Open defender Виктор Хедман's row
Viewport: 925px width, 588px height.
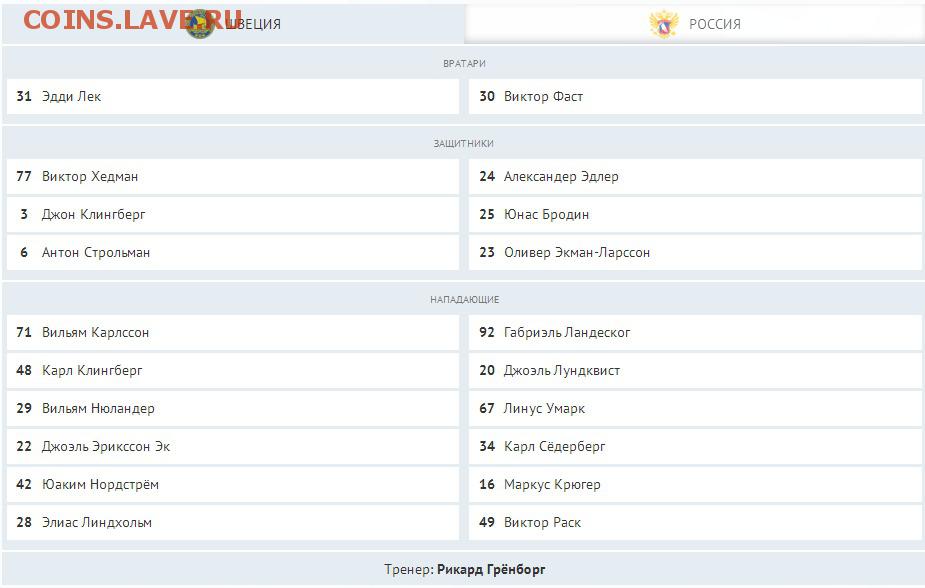tap(232, 176)
